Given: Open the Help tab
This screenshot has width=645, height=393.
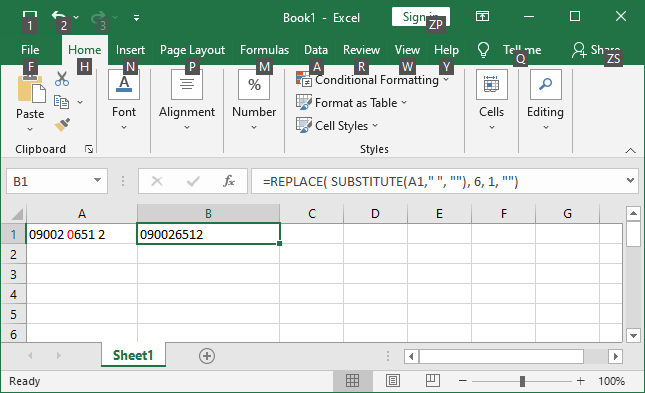Looking at the screenshot, I should (446, 50).
